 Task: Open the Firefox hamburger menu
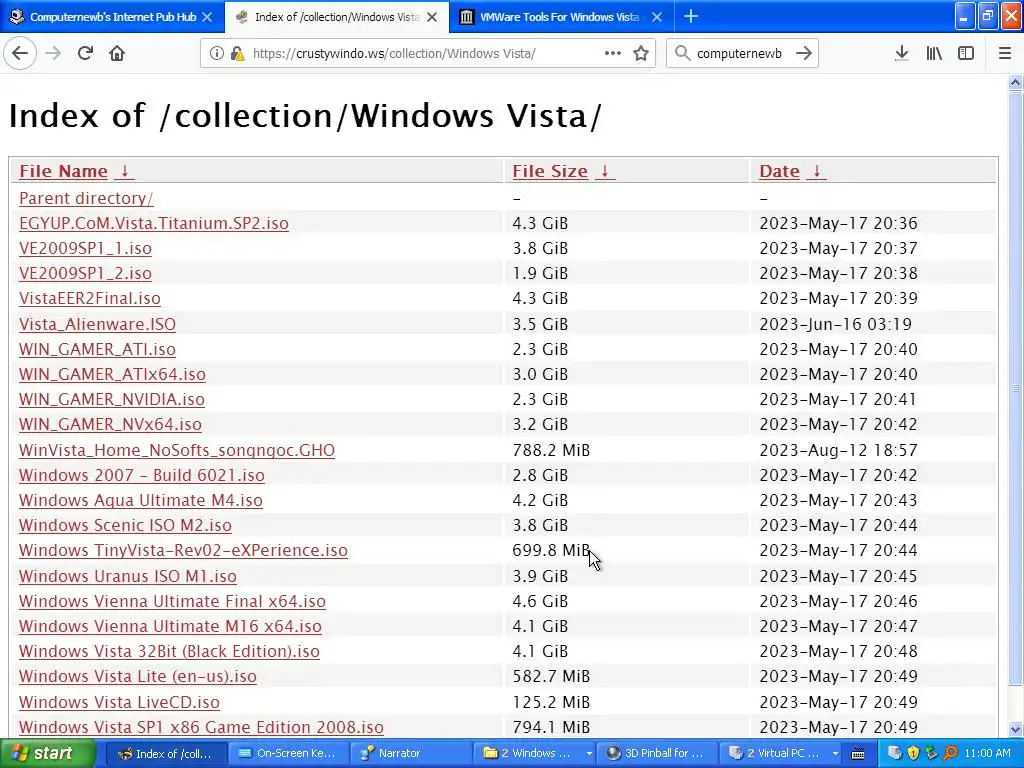pos(1004,53)
